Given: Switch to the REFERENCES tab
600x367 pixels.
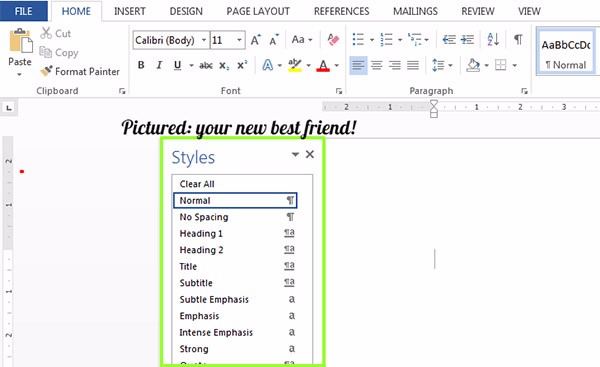Looking at the screenshot, I should click(x=341, y=11).
